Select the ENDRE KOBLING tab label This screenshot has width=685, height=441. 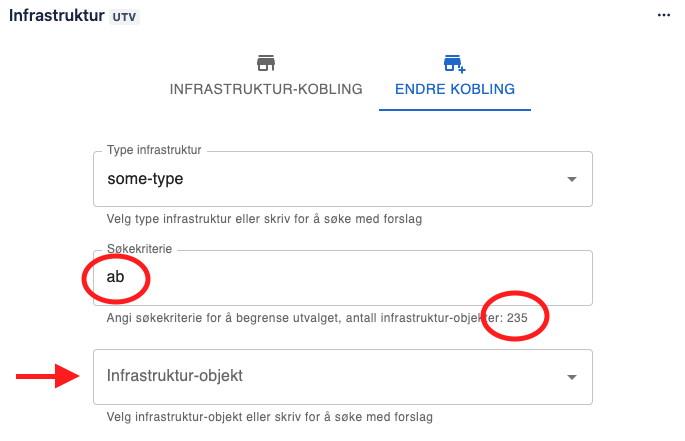pos(455,89)
